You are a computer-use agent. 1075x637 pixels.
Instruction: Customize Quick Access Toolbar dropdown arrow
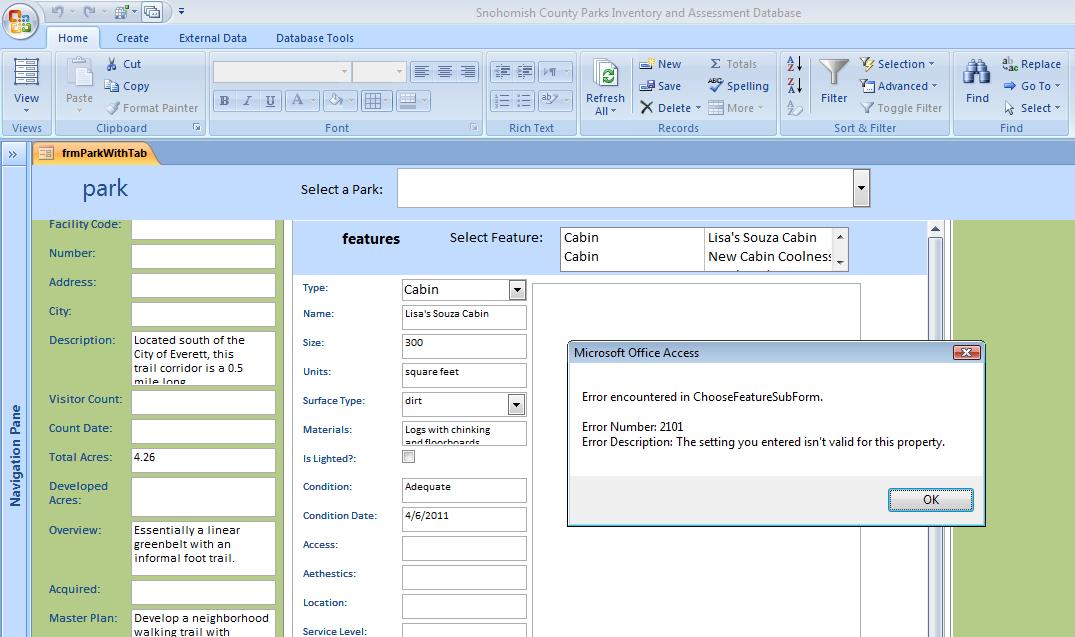(181, 11)
